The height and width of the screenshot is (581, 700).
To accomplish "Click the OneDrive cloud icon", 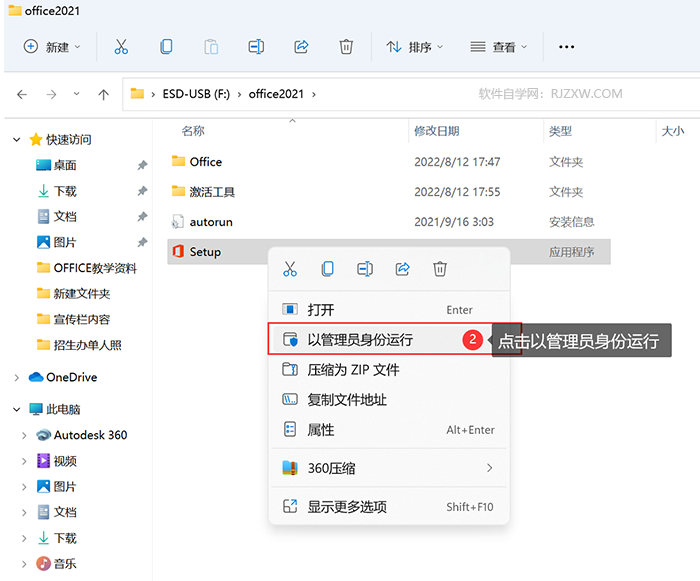I will 36,377.
